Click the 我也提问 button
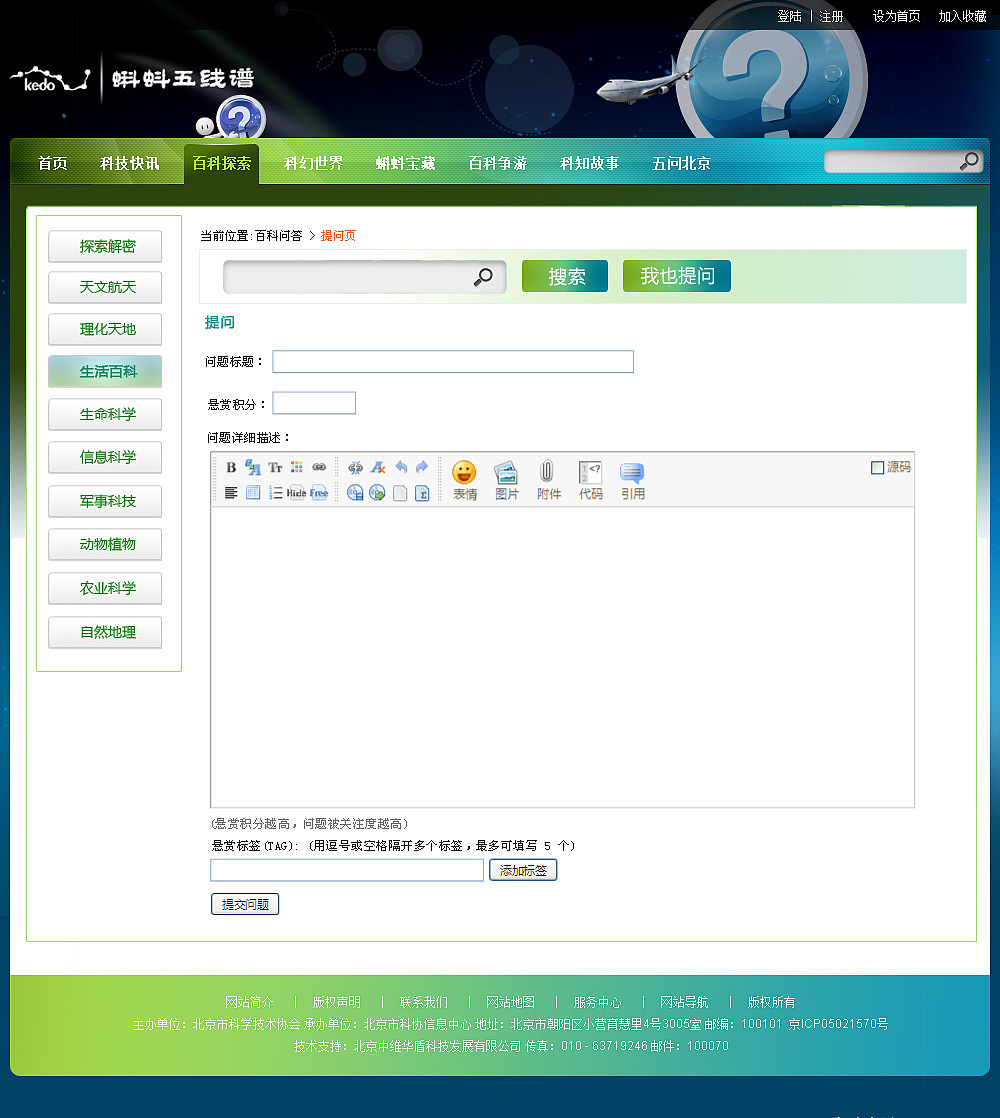Image resolution: width=1000 pixels, height=1118 pixels. tap(677, 276)
